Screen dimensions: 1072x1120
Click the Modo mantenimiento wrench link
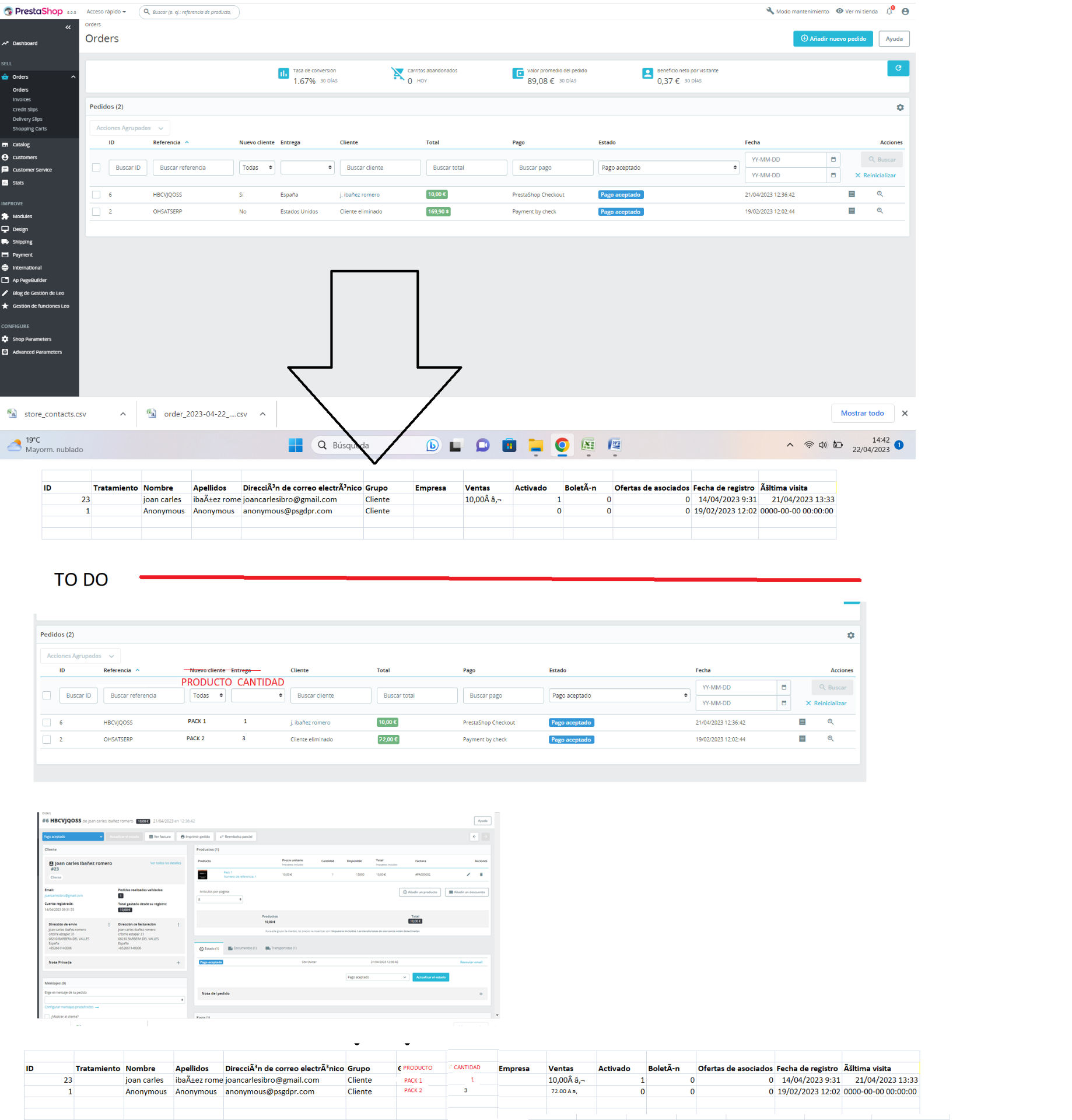(797, 11)
